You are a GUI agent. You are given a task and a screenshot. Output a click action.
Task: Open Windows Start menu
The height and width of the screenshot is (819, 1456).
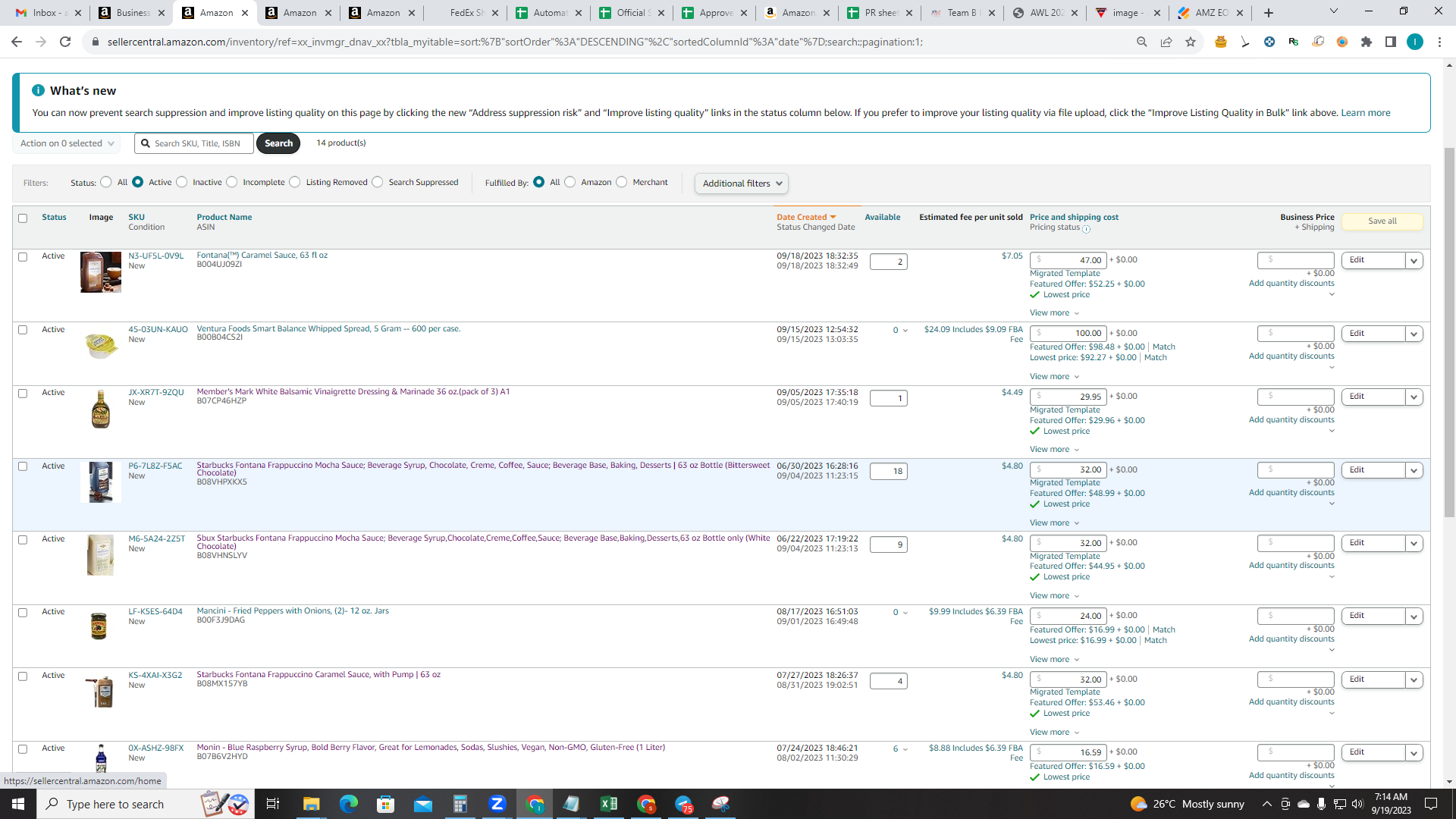click(18, 804)
